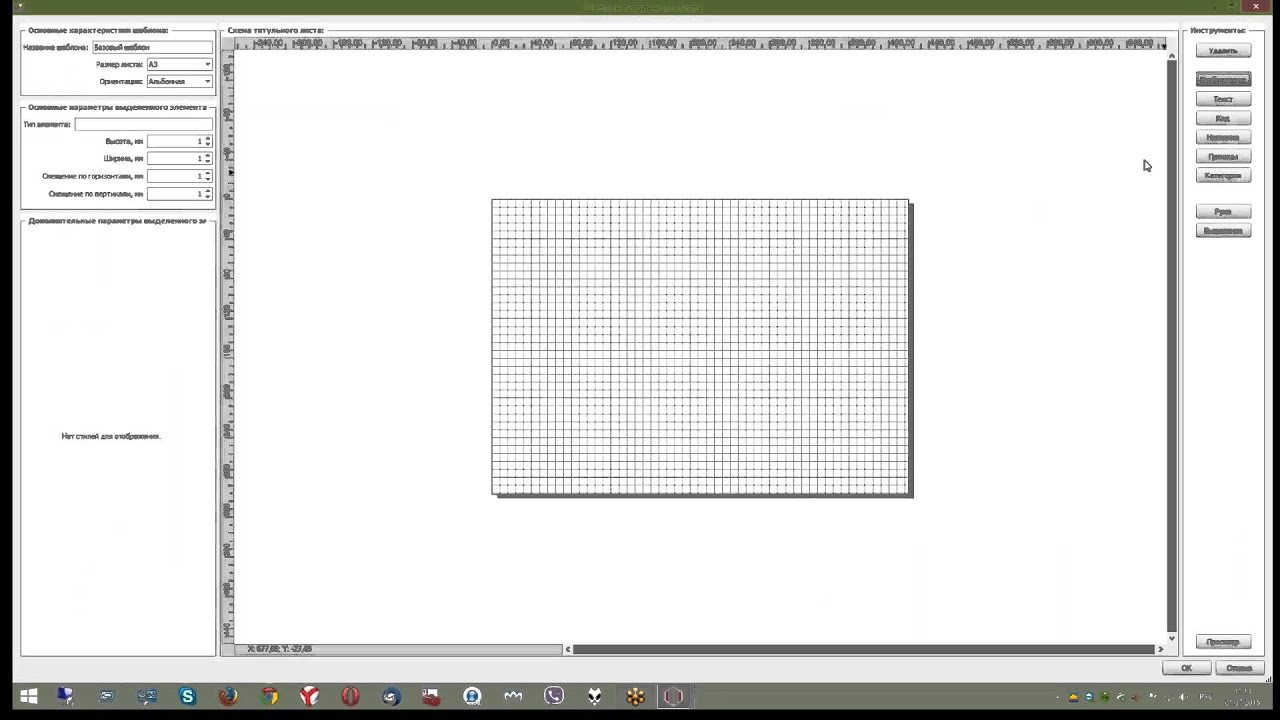This screenshot has height=720, width=1280.
Task: Decrease Высота with the down arrow
Action: coord(208,144)
